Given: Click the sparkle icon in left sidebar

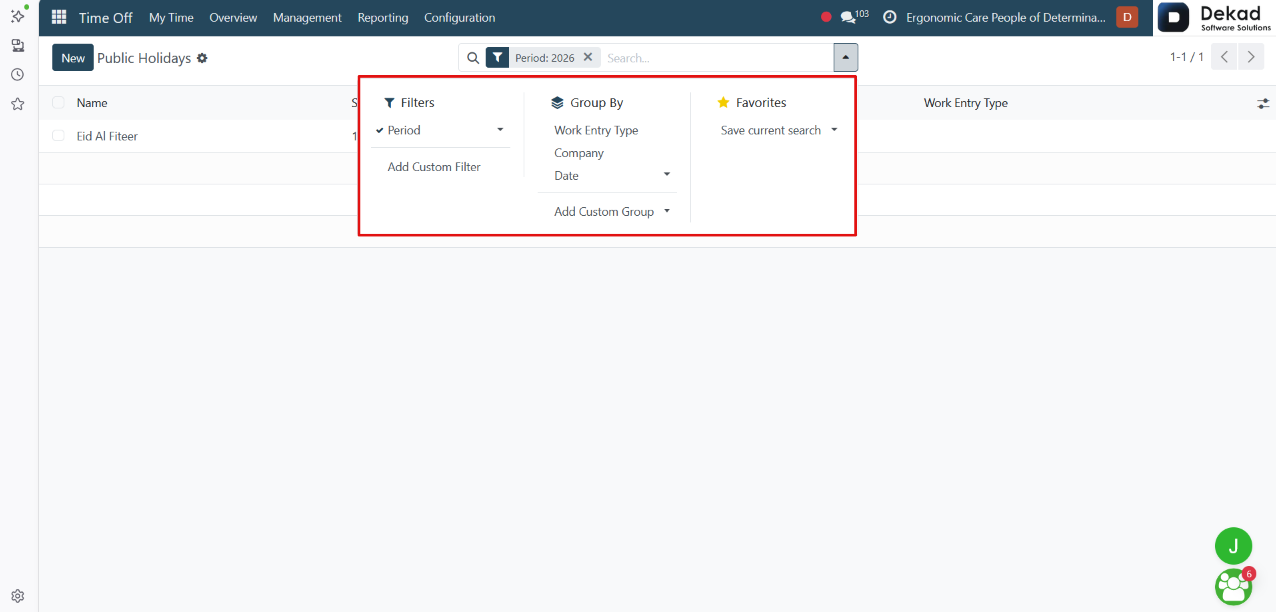Looking at the screenshot, I should pyautogui.click(x=17, y=16).
